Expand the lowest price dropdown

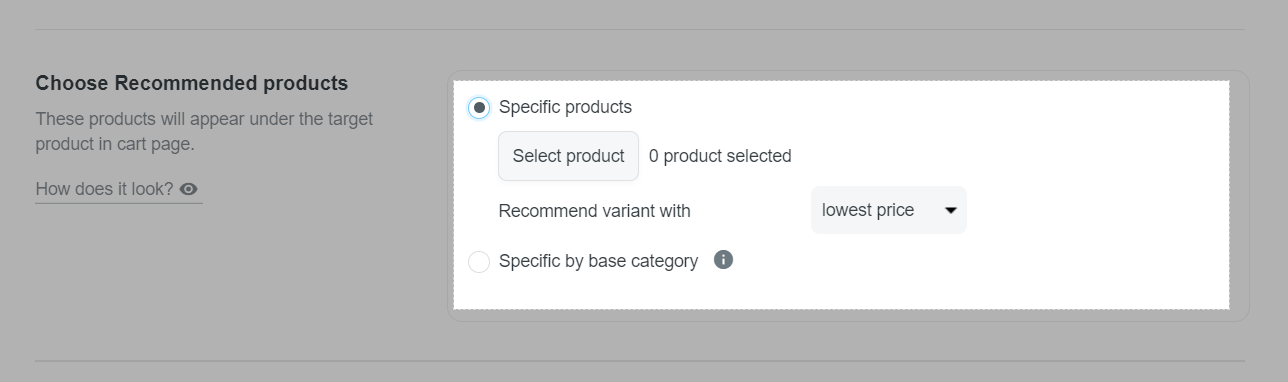tap(889, 210)
